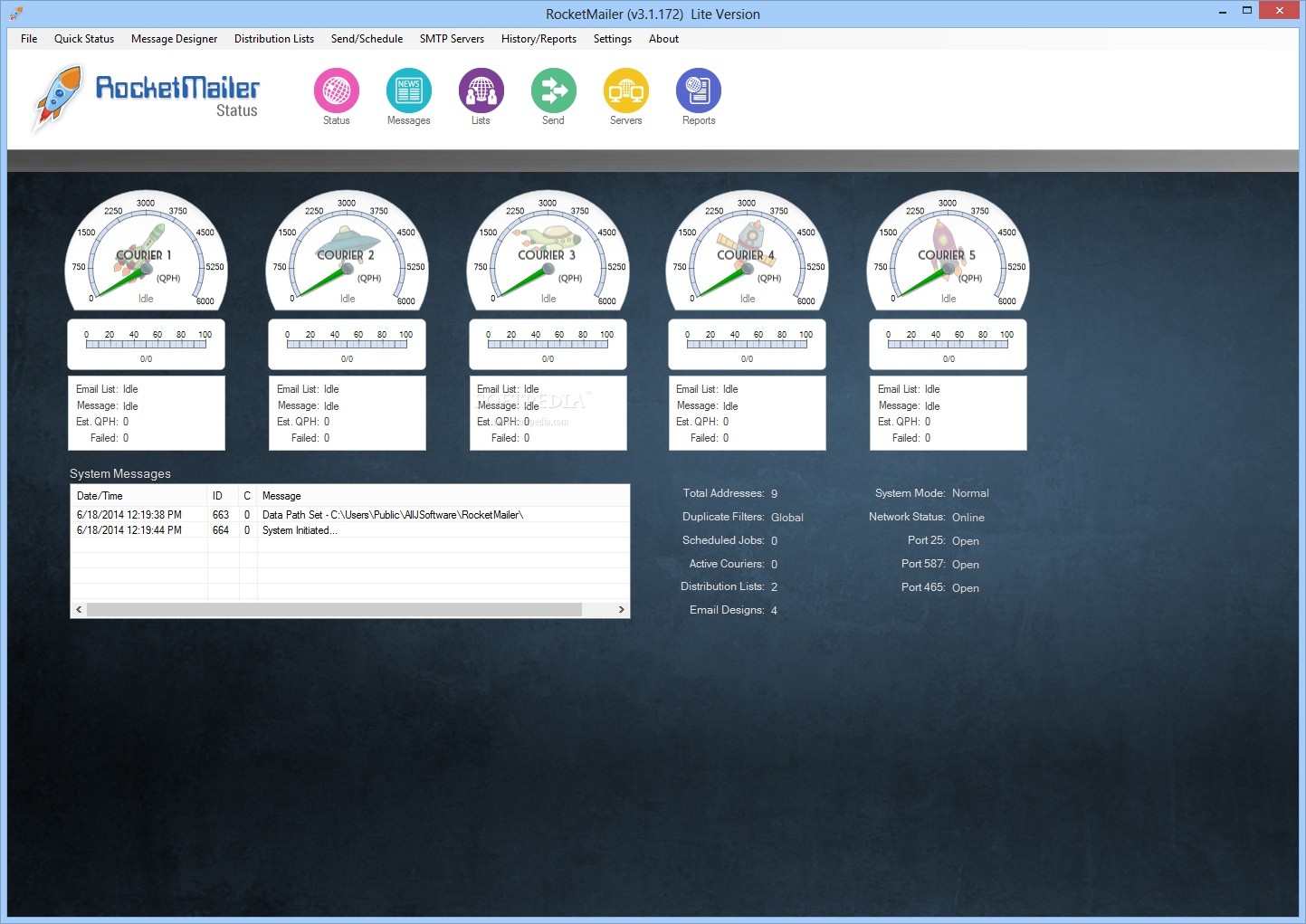Image resolution: width=1306 pixels, height=924 pixels.
Task: Click the Courier 5 speed gauge
Action: [948, 251]
